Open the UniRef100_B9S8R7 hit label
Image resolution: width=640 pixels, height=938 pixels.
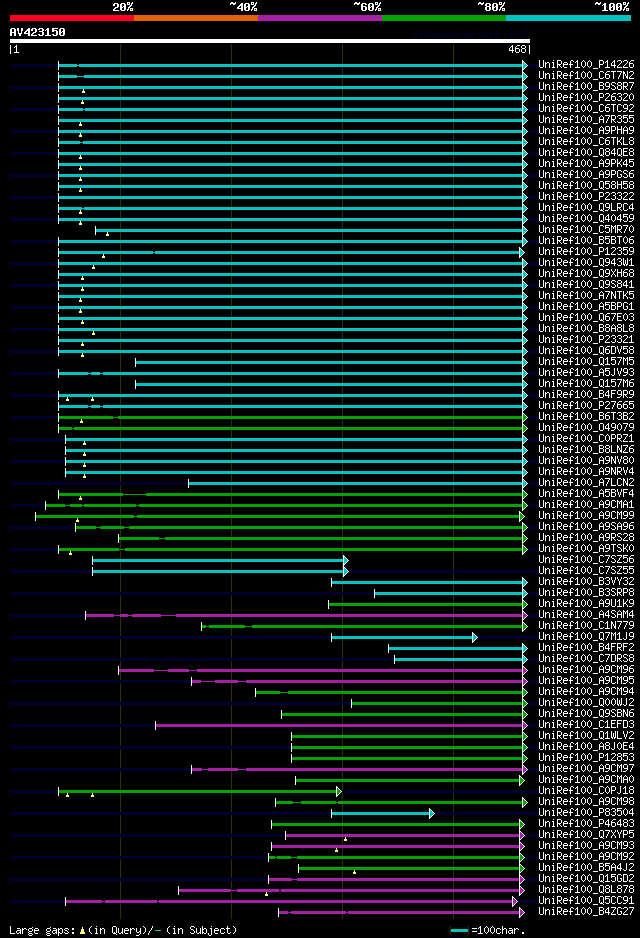point(586,87)
